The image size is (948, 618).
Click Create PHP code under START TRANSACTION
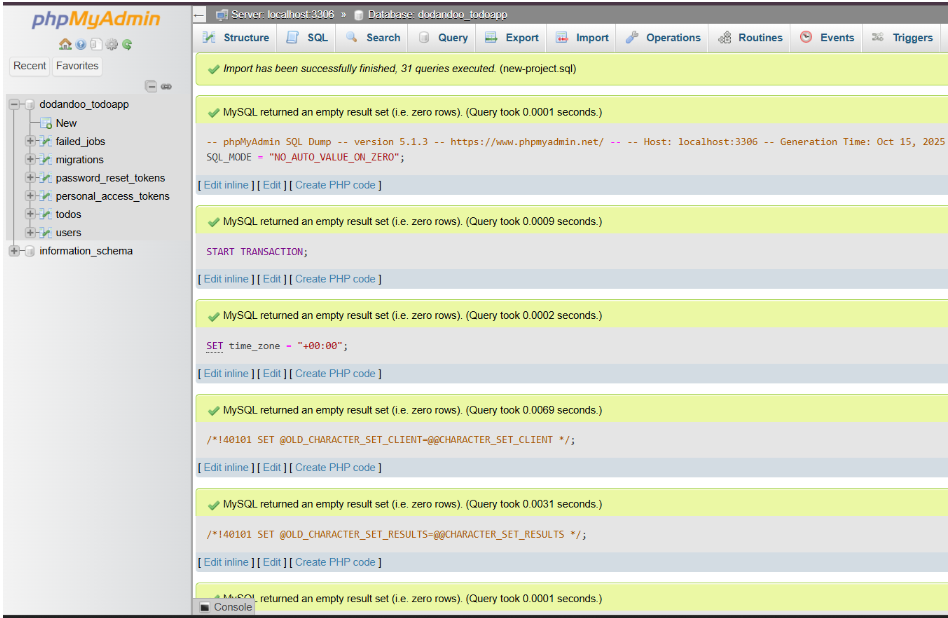[335, 279]
